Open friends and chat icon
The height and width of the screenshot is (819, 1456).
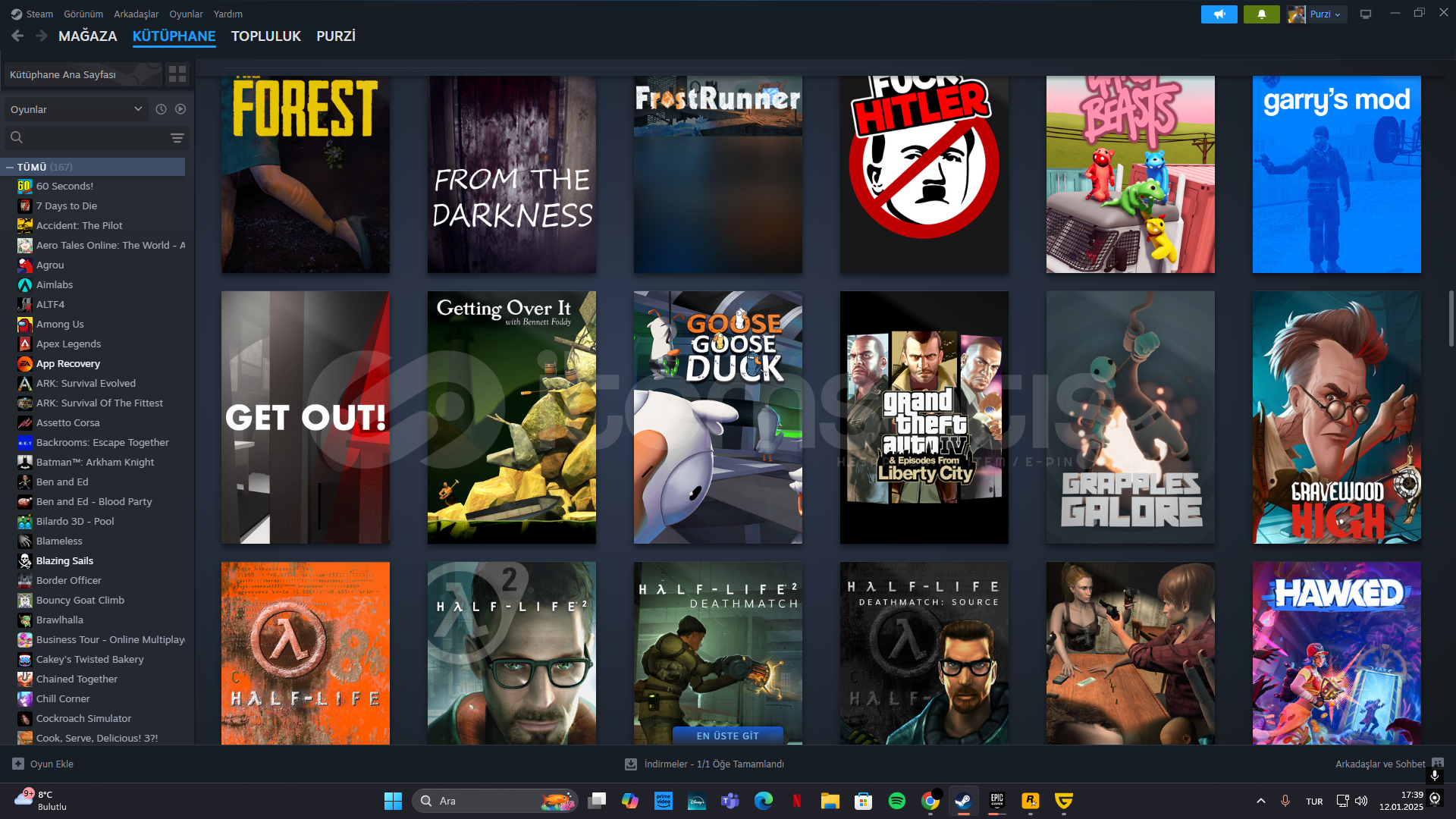click(x=1439, y=764)
